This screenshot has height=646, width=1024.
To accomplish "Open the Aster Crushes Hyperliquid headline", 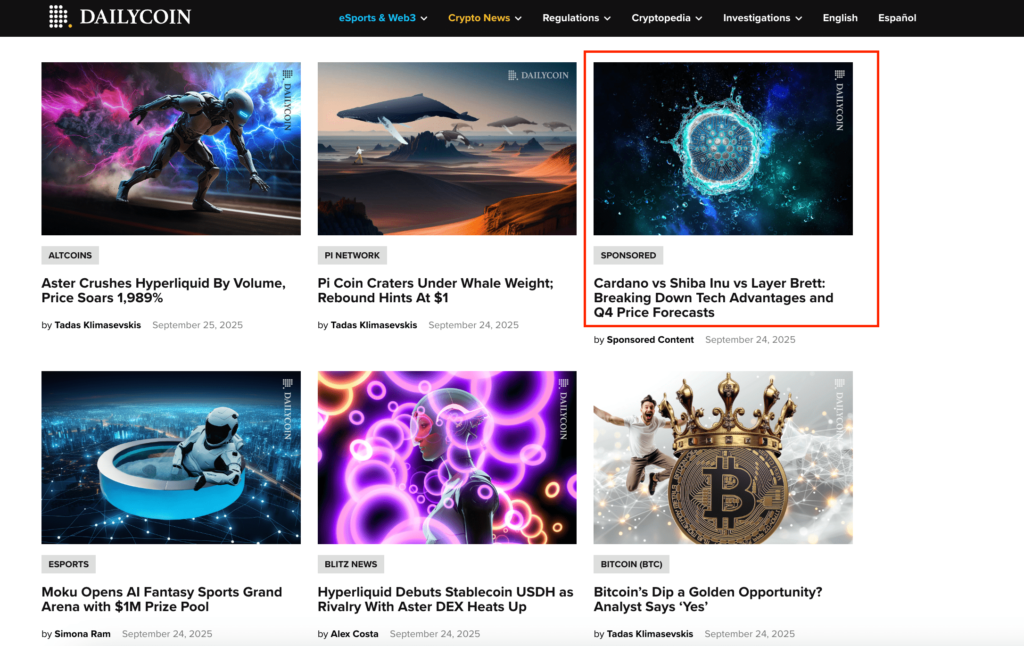I will click(x=163, y=290).
